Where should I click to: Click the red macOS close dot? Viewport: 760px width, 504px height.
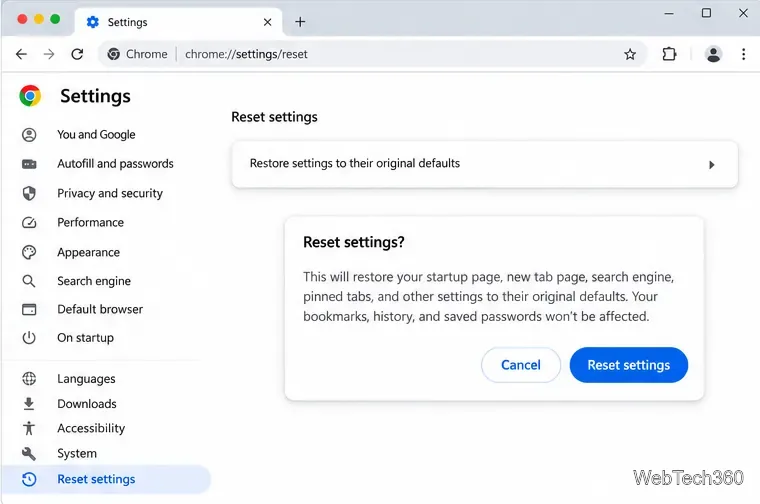(x=22, y=19)
